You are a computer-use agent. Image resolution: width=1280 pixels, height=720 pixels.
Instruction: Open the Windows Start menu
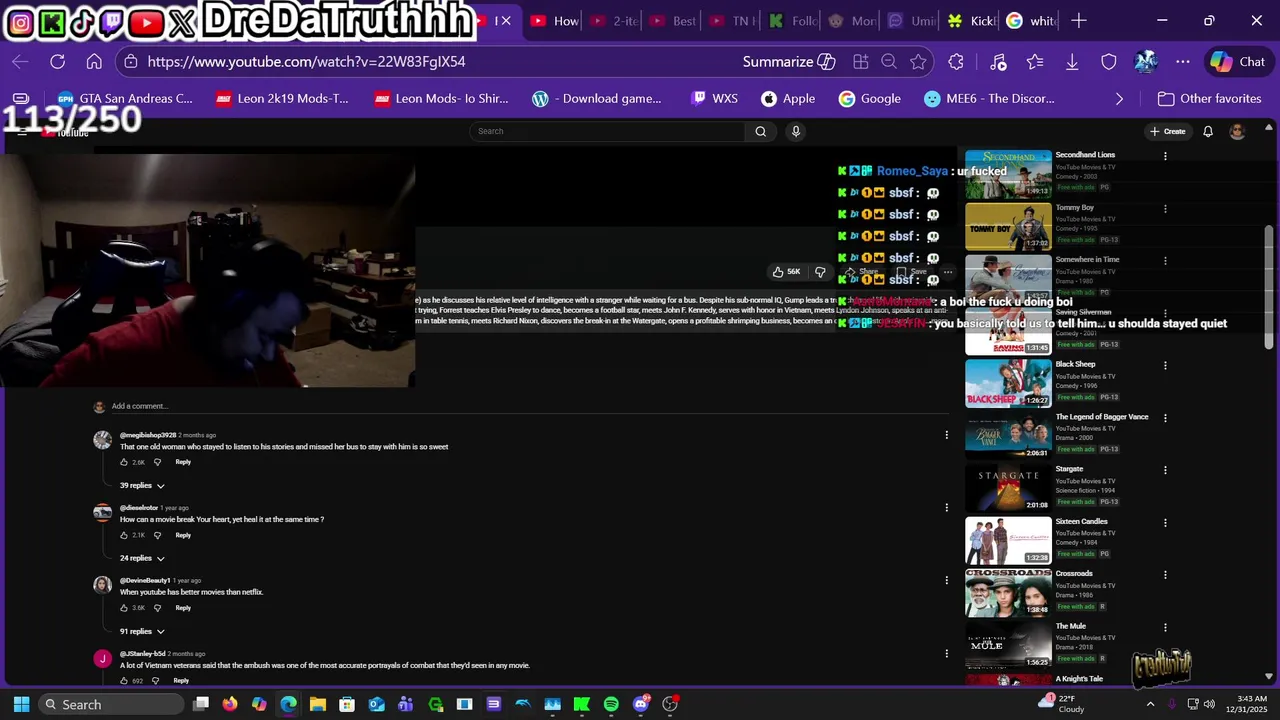21,704
